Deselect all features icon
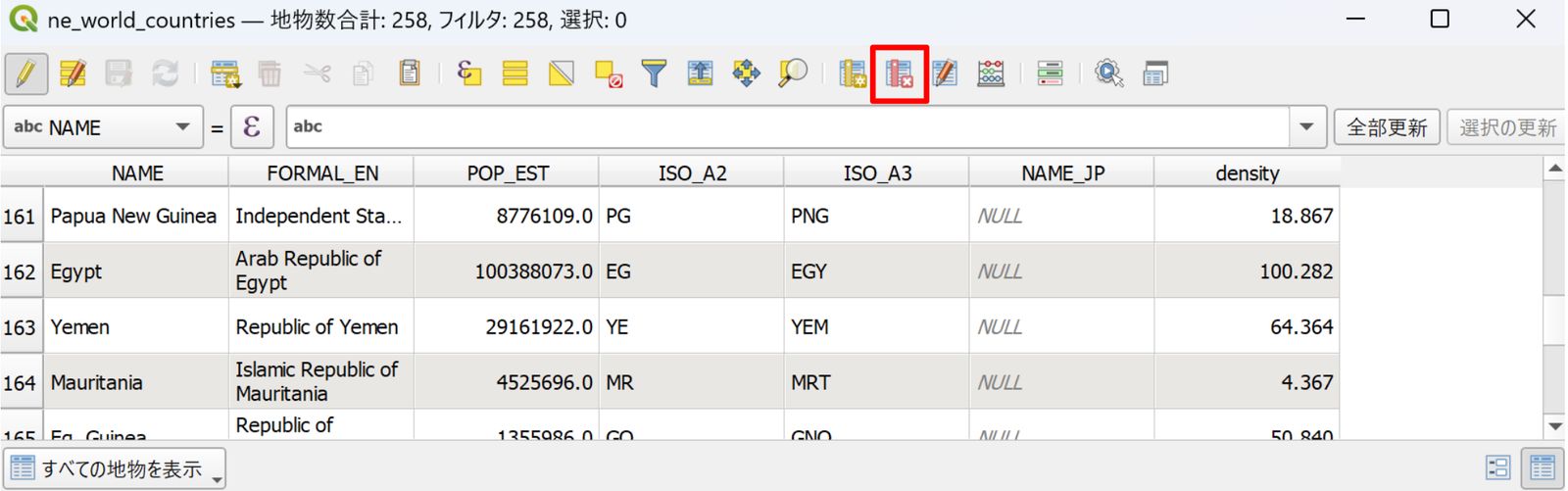The height and width of the screenshot is (491, 1568). coord(609,74)
